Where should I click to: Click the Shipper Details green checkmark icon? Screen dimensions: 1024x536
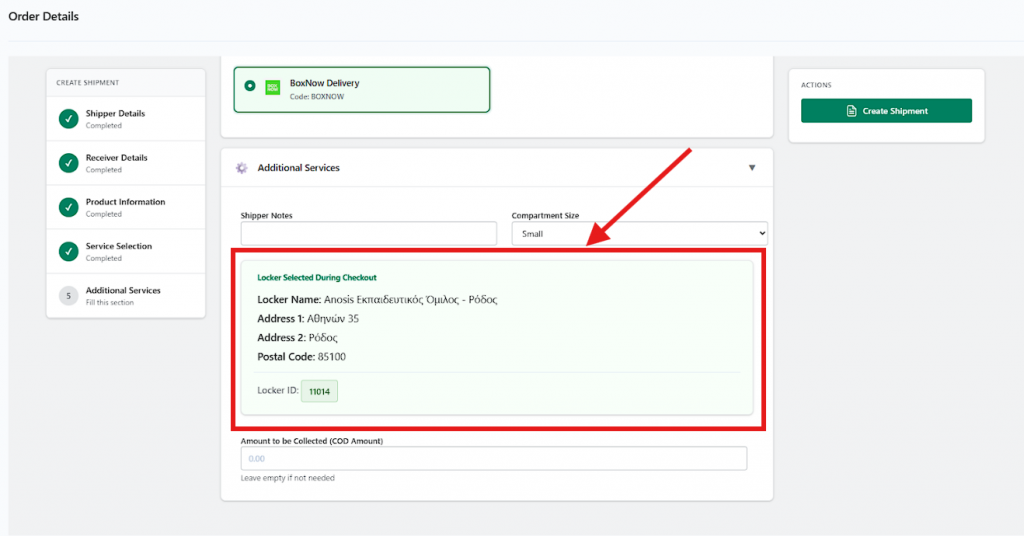coord(68,119)
